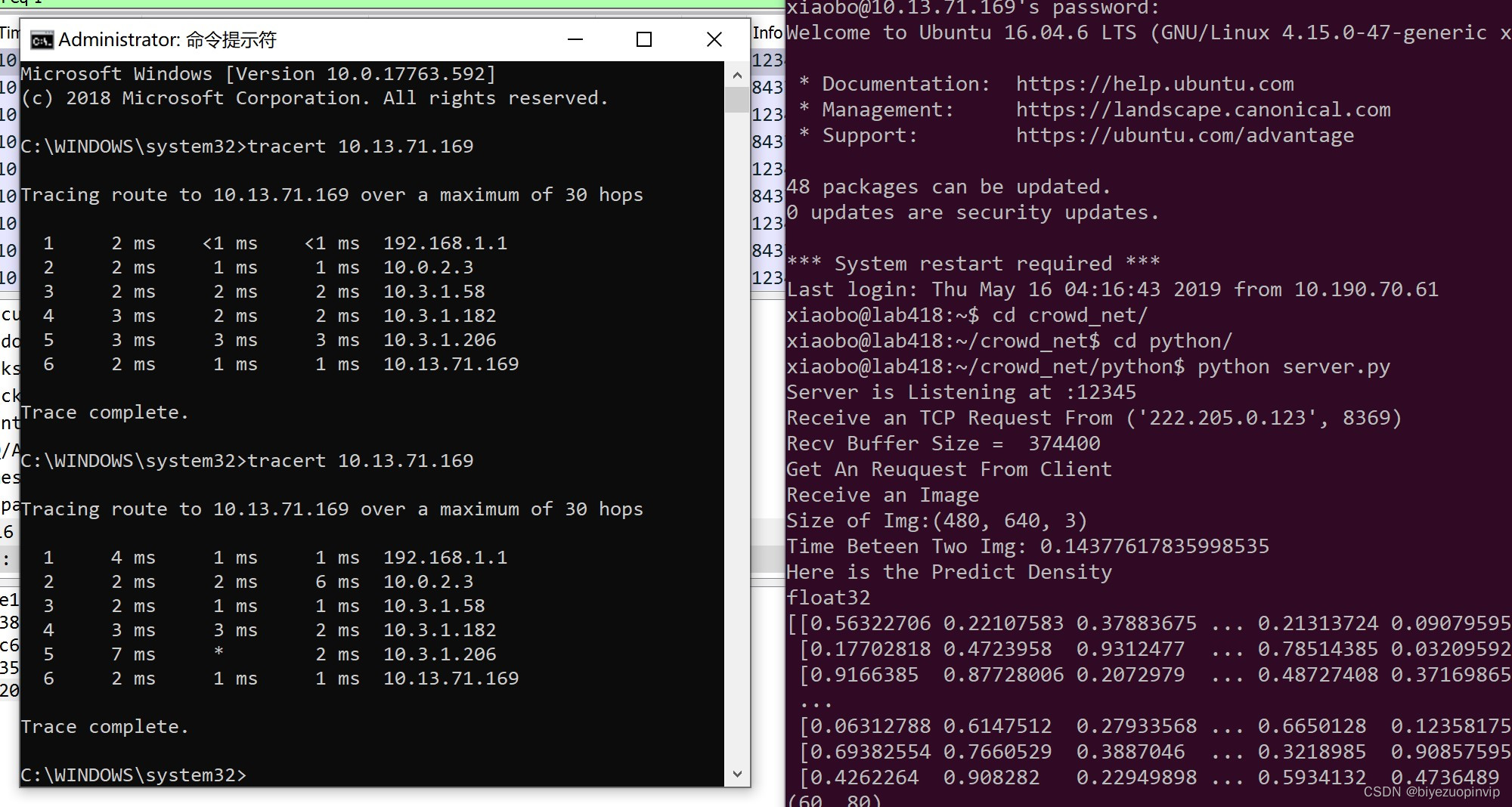Image resolution: width=1512 pixels, height=807 pixels.
Task: Click the 'cd crowd_net/' command line
Action: pyautogui.click(x=967, y=315)
